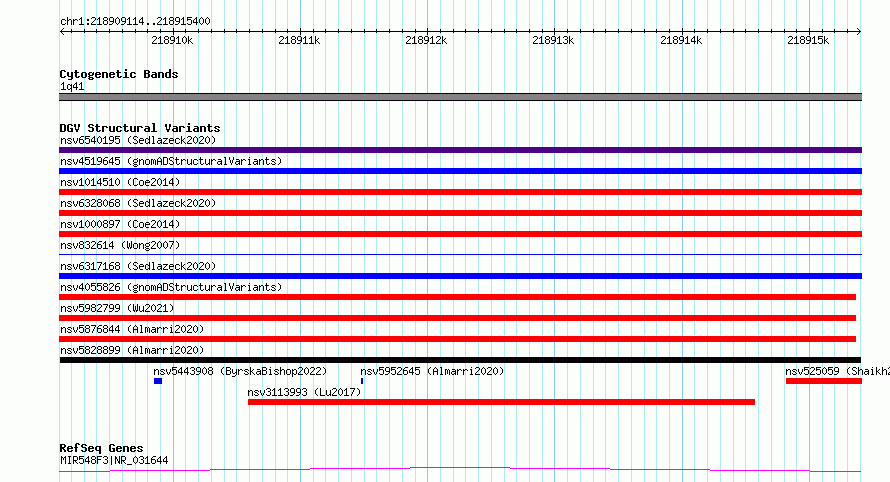890x482 pixels.
Task: Select the gray 1q41 cytogenetic band bar
Action: tap(460, 97)
